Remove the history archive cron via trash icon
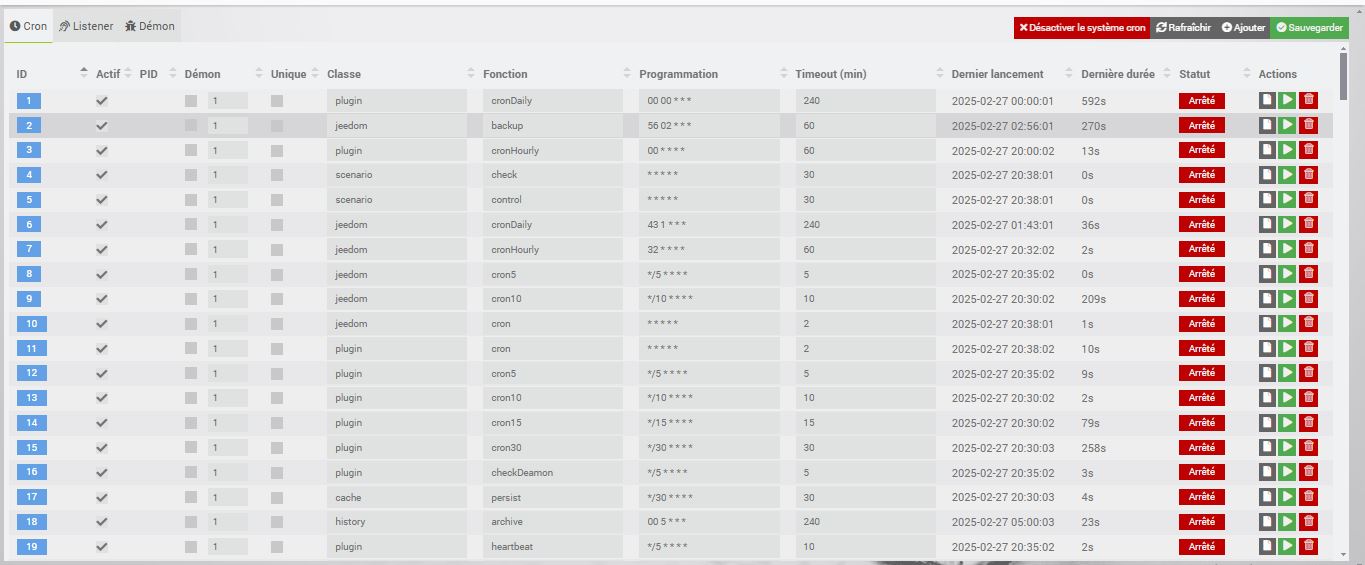The height and width of the screenshot is (565, 1365). tap(1309, 522)
